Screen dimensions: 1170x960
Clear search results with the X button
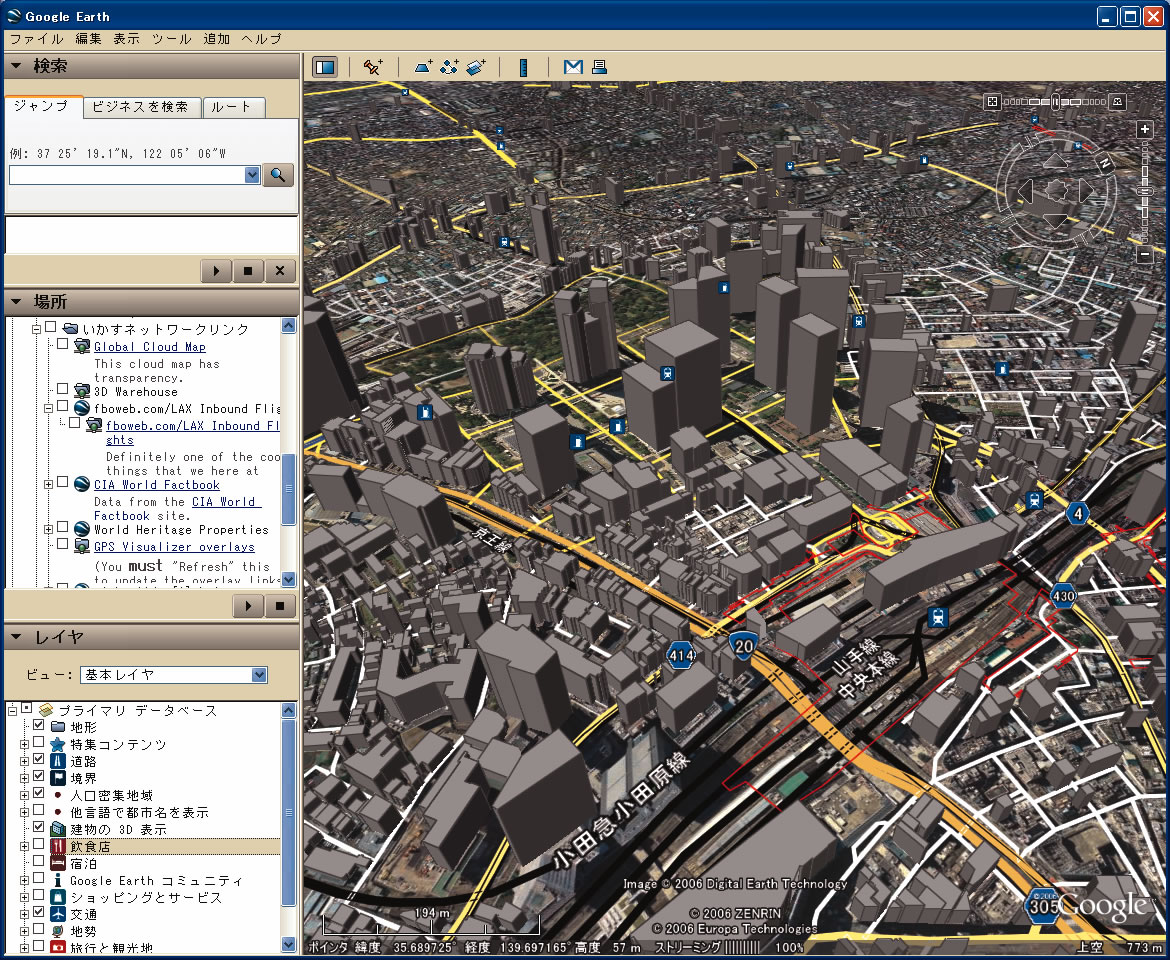point(280,271)
